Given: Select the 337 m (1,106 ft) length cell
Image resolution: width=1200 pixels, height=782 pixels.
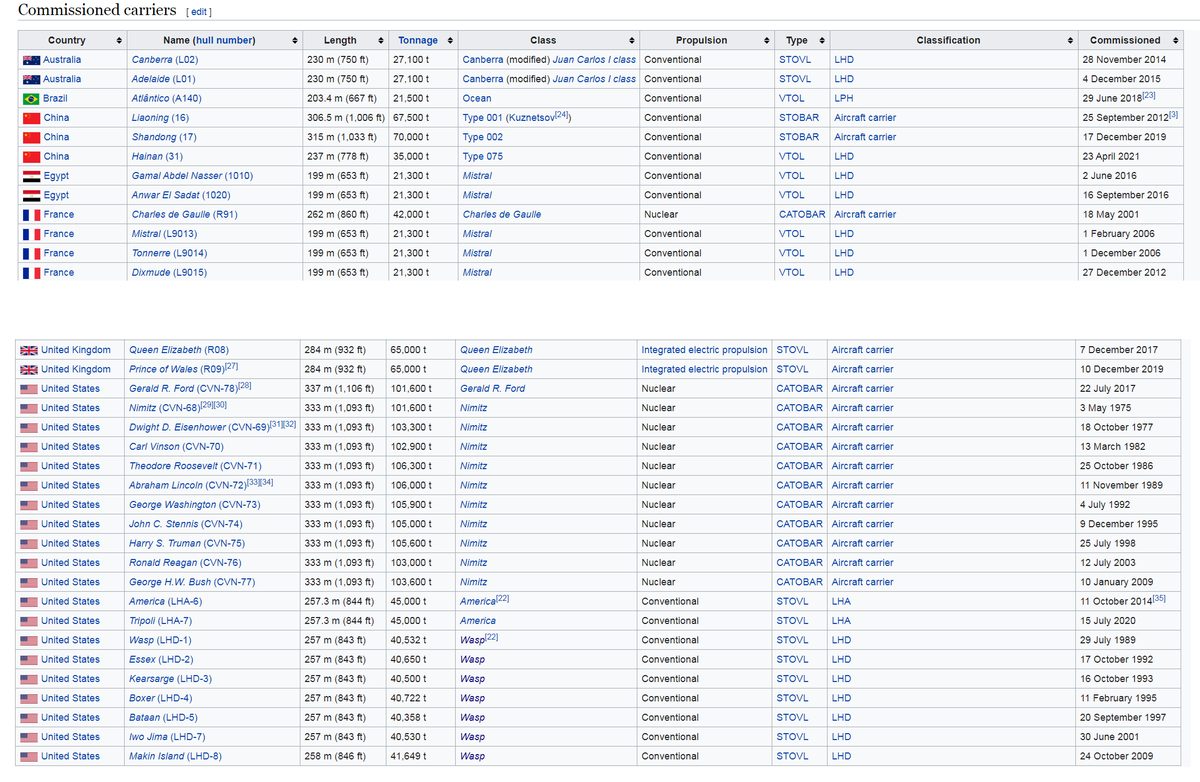Looking at the screenshot, I should pyautogui.click(x=342, y=389).
